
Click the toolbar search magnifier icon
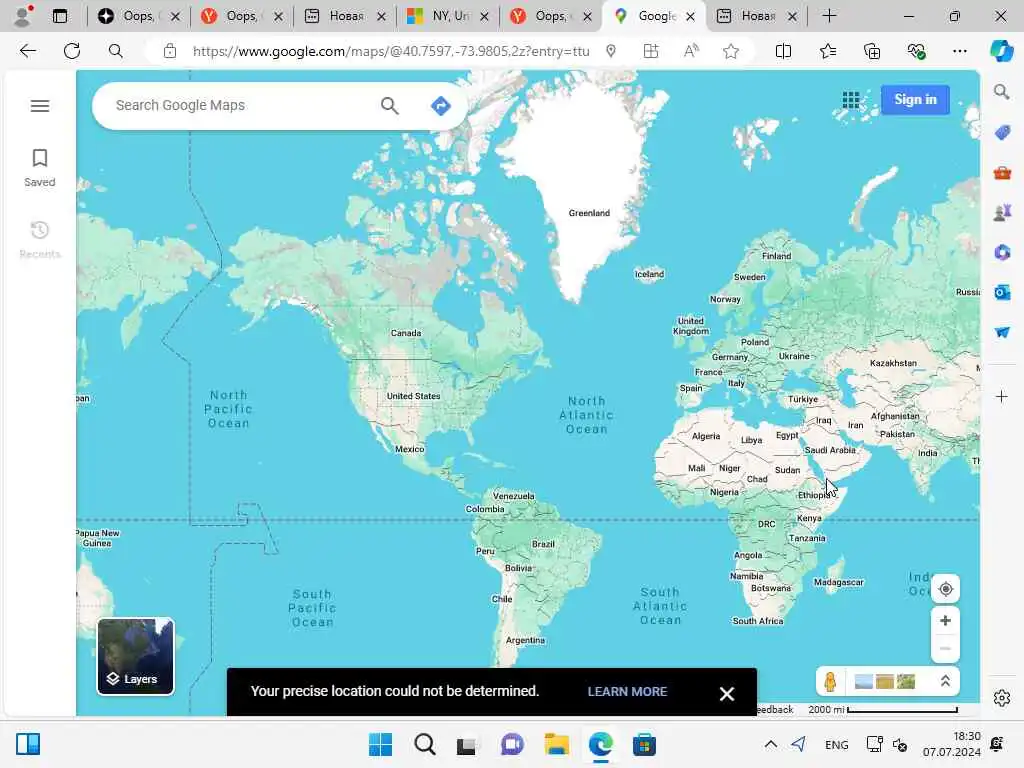point(116,51)
